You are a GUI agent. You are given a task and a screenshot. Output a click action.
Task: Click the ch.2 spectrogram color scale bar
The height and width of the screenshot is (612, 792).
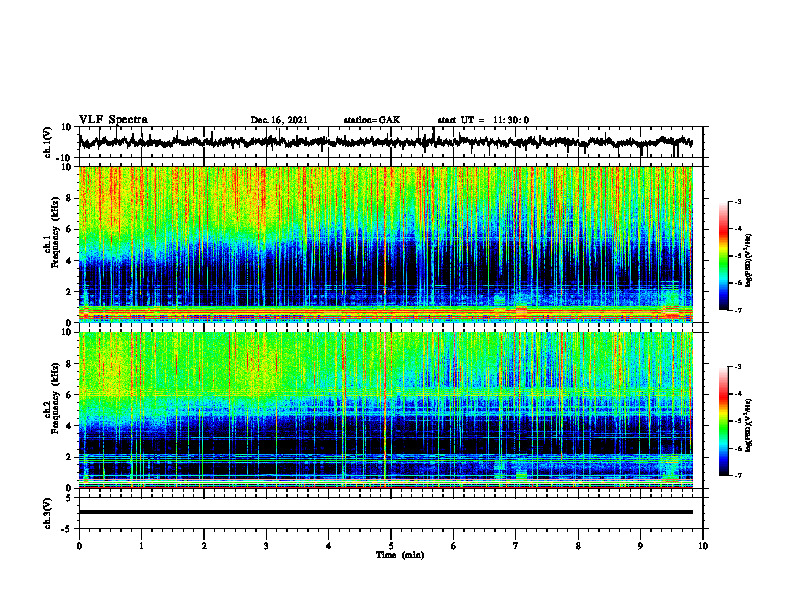tap(723, 421)
